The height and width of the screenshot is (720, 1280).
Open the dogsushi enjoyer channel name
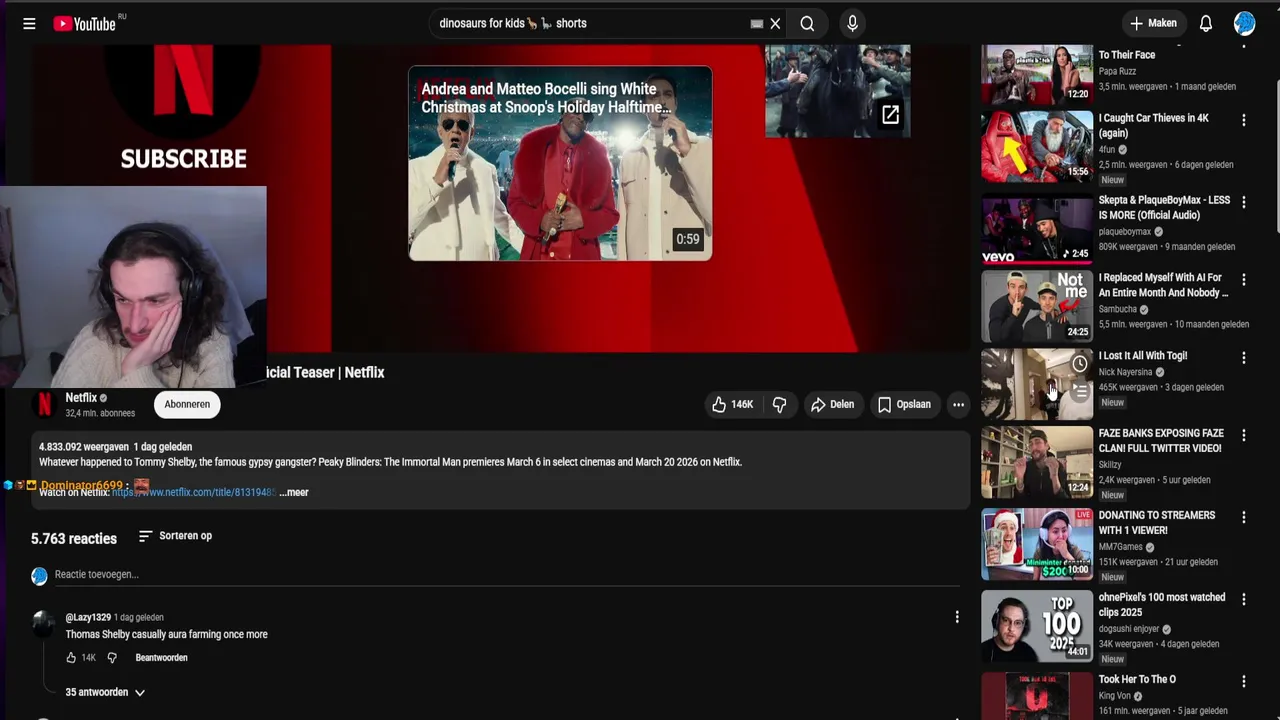1129,629
